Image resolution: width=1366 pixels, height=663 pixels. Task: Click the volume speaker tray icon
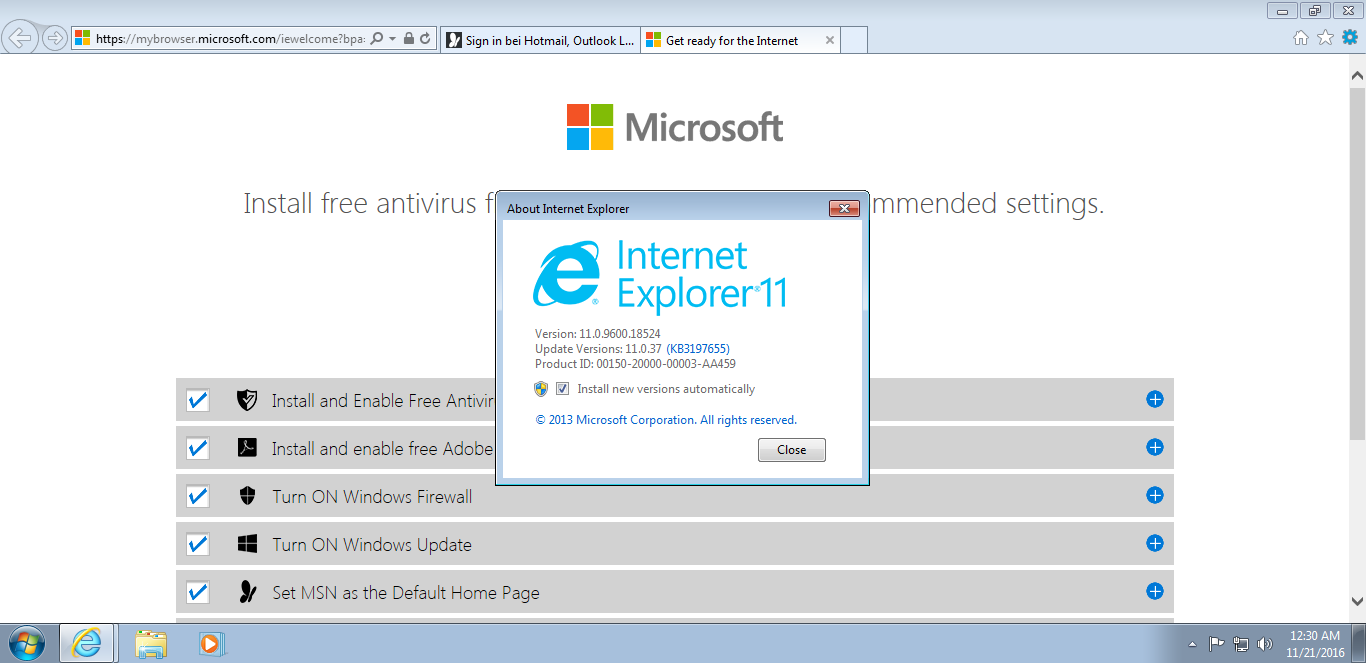click(x=1265, y=644)
